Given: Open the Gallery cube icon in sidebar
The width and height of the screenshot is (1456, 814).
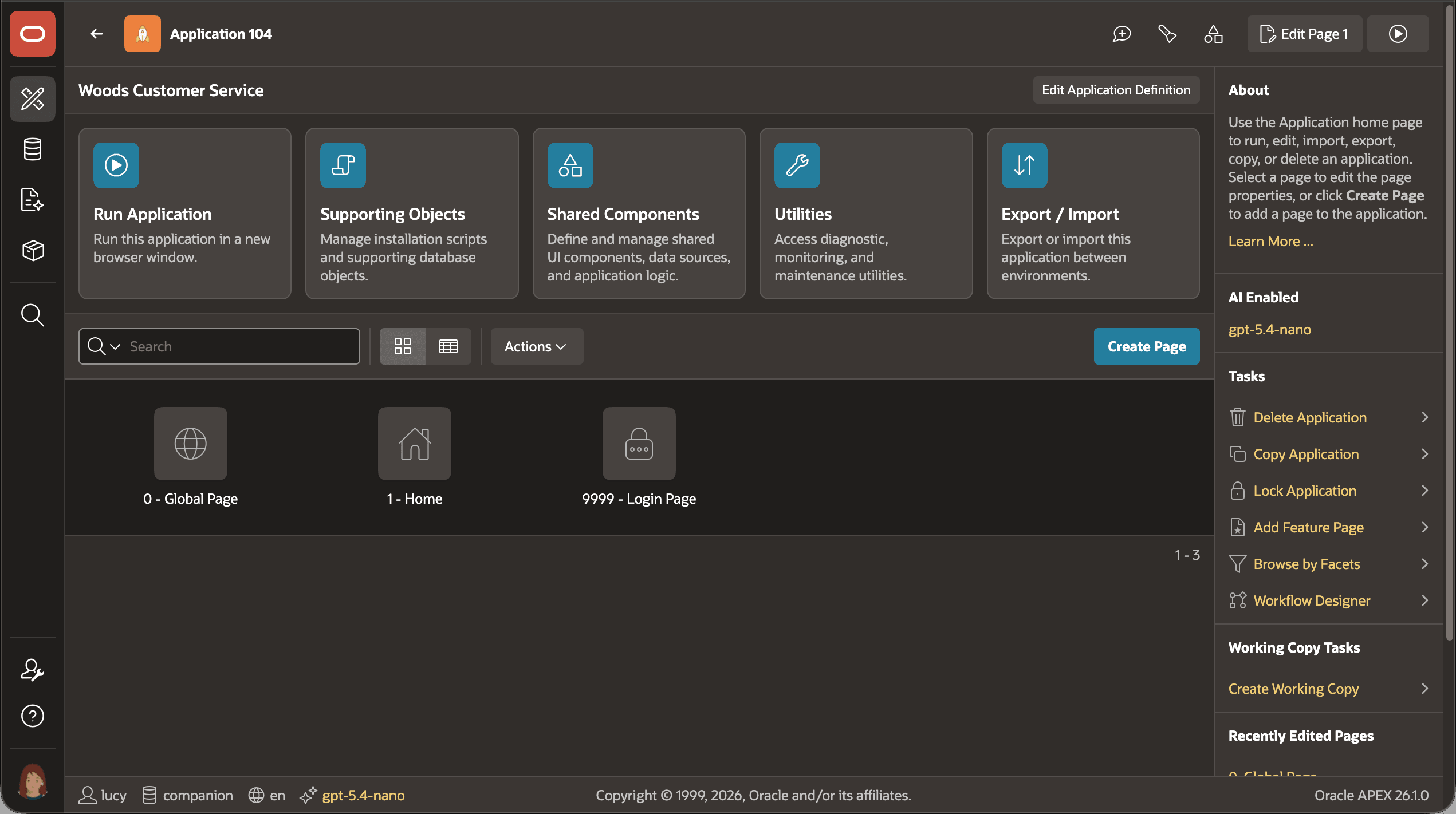Looking at the screenshot, I should [33, 250].
